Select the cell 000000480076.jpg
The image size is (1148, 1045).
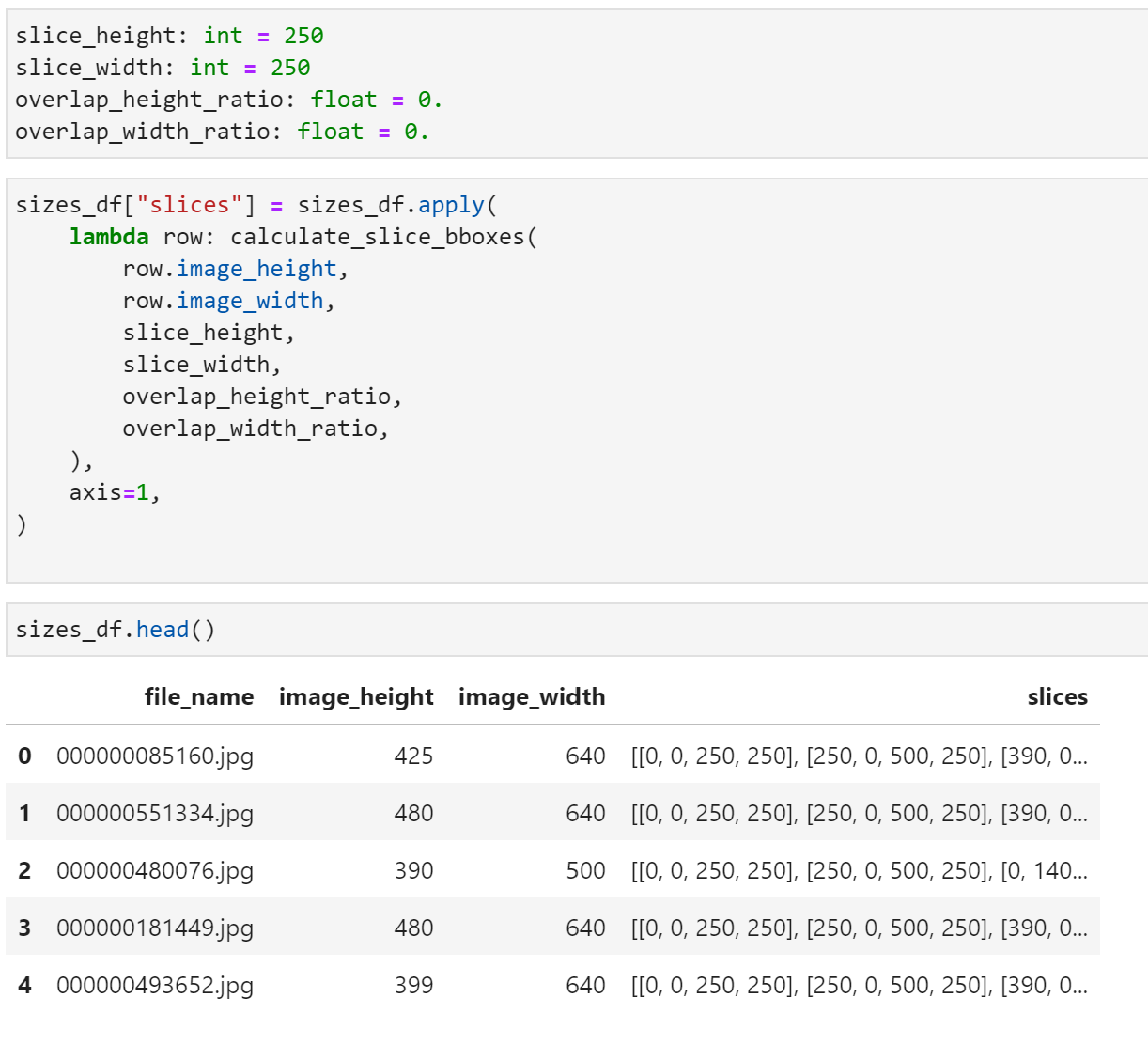155,870
